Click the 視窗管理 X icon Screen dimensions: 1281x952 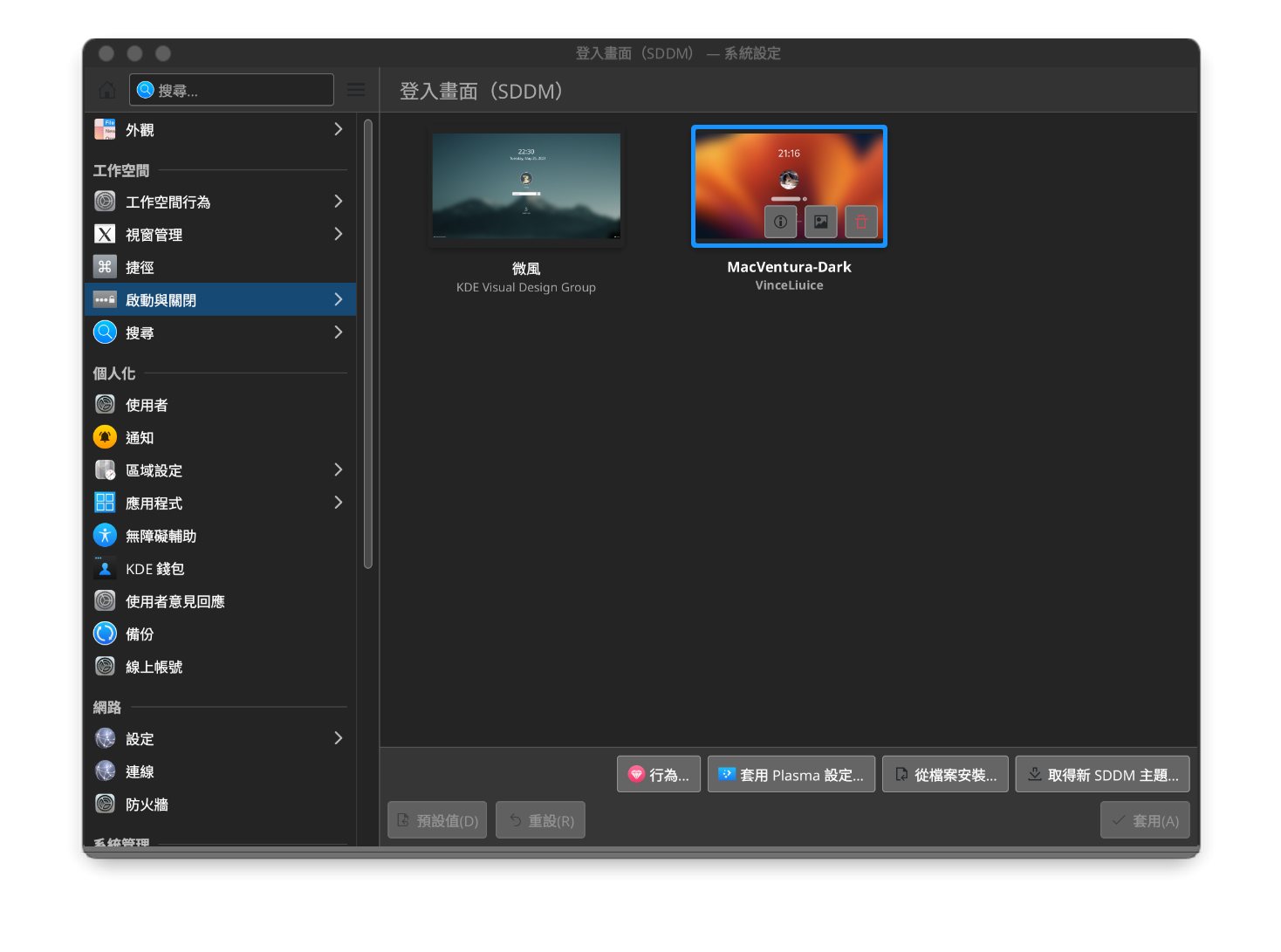[105, 234]
